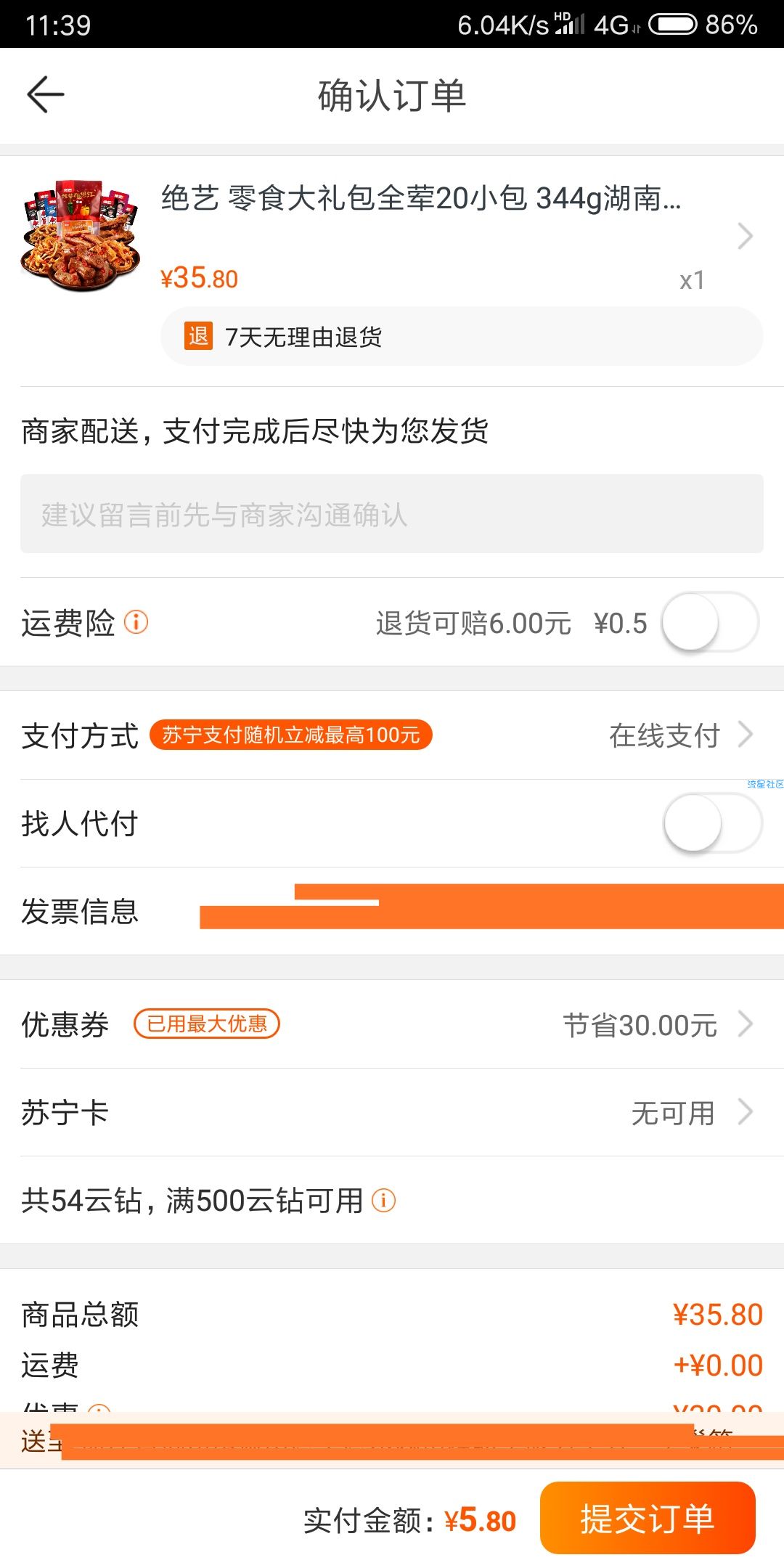
Task: Enable the 运费险 shipping insurance switch
Action: point(710,622)
